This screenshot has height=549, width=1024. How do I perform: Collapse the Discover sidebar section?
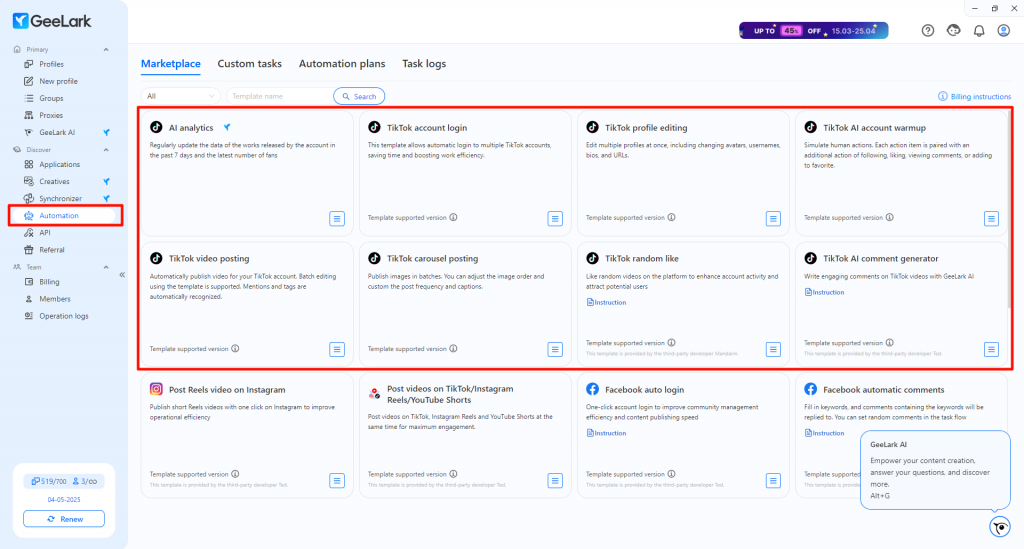click(x=106, y=149)
